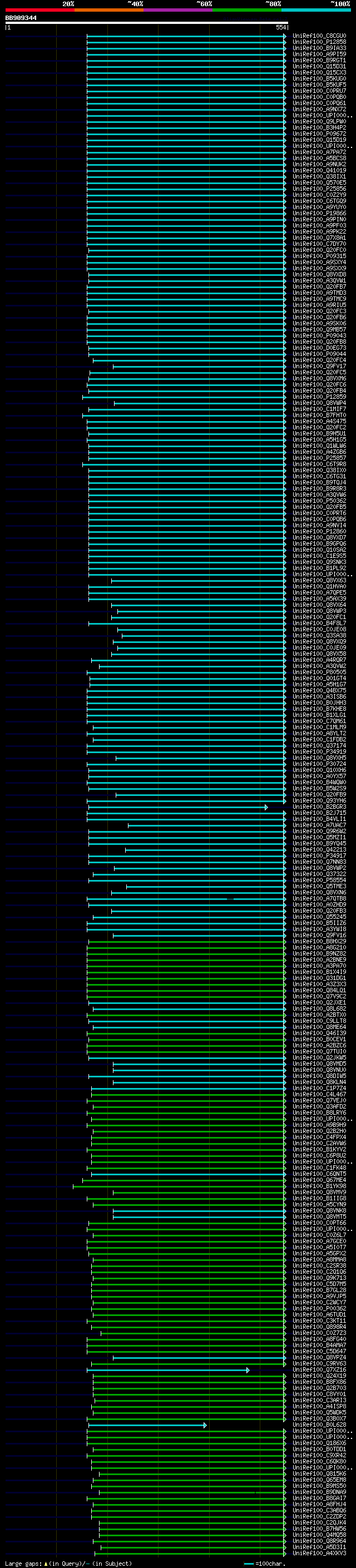
Task: Click the gapped alignment bar for A7QTB8
Action: coord(186,899)
